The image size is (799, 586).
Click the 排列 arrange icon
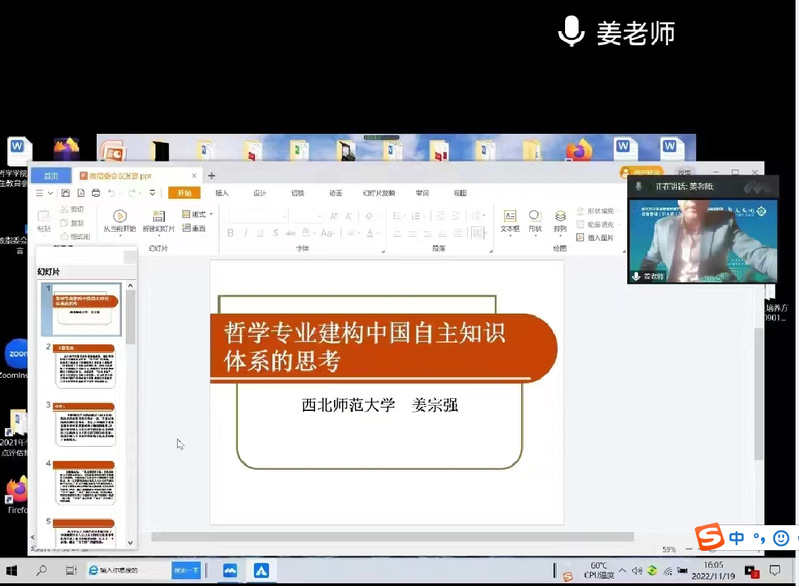pyautogui.click(x=560, y=216)
